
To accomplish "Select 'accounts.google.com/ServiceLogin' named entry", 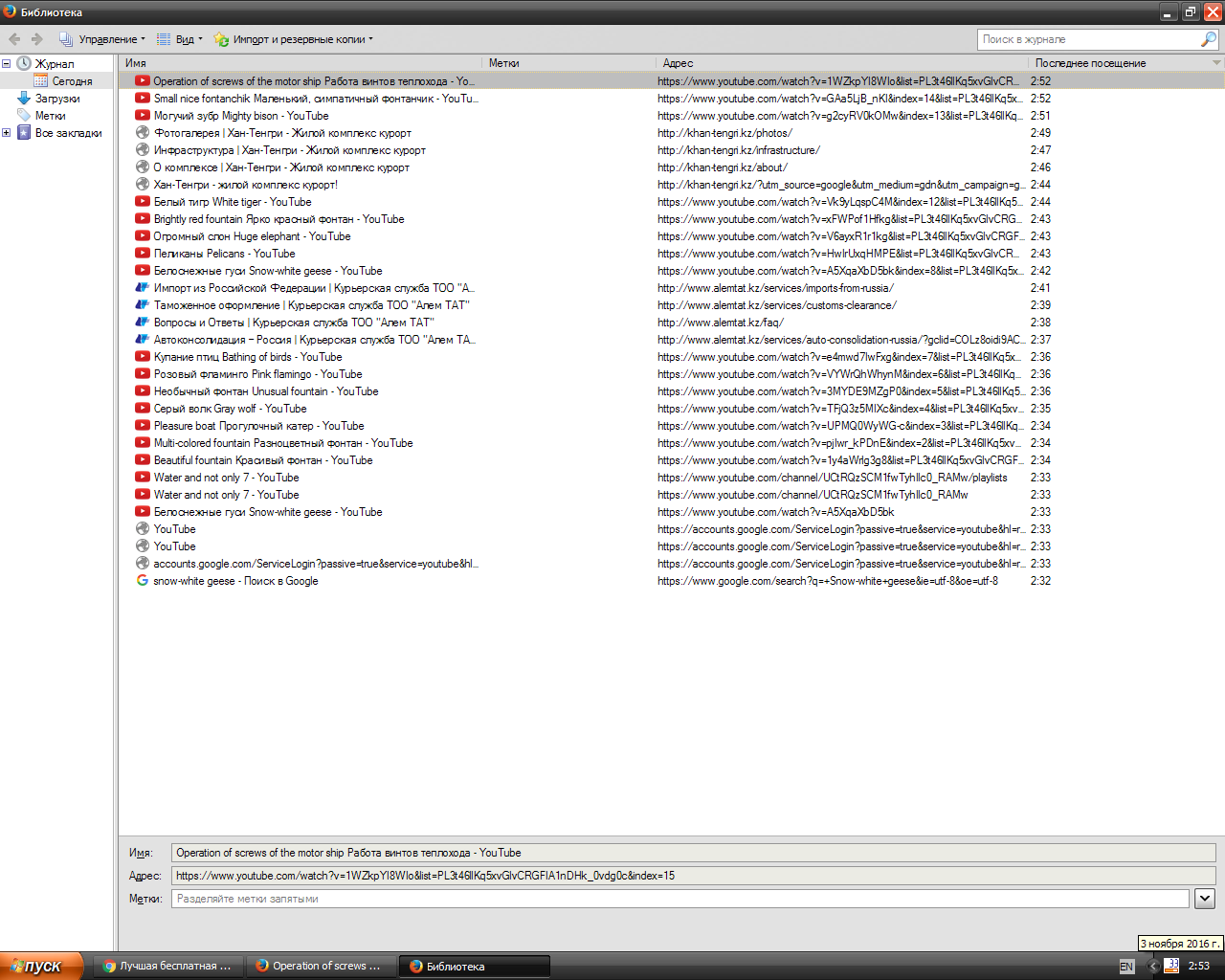I will tap(672, 564).
